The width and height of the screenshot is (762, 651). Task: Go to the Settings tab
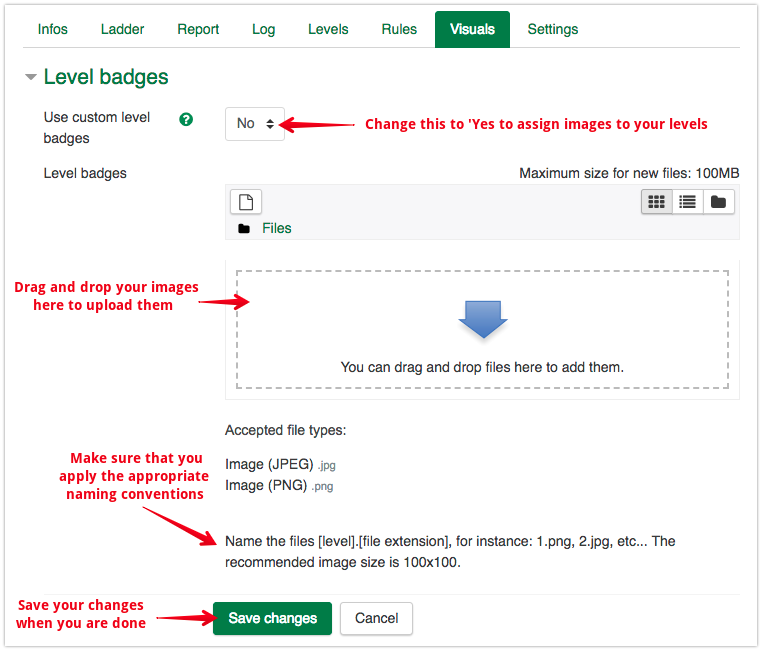tap(553, 29)
